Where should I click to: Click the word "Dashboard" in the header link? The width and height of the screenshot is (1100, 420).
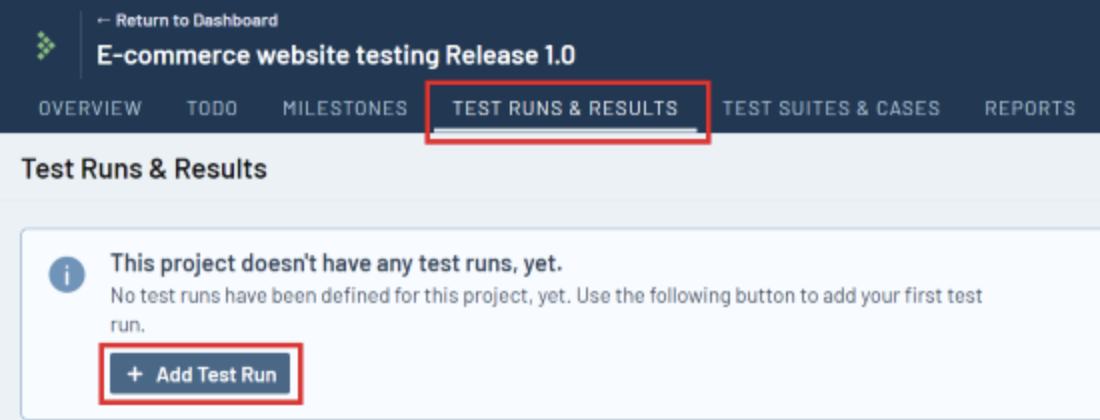[240, 20]
